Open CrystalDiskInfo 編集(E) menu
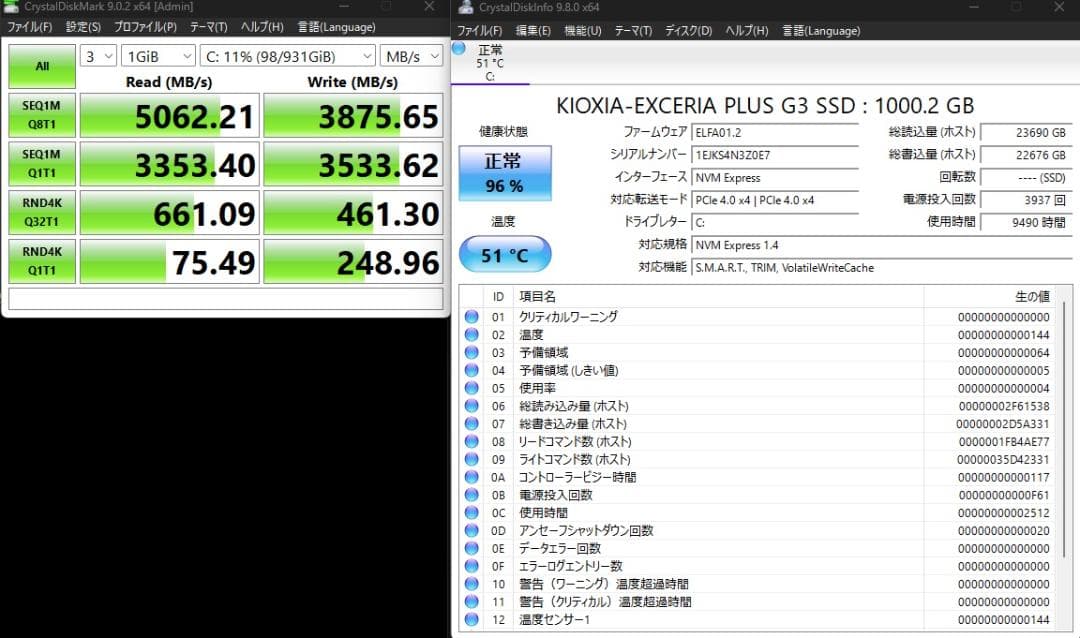Viewport: 1080px width, 638px height. (x=533, y=31)
